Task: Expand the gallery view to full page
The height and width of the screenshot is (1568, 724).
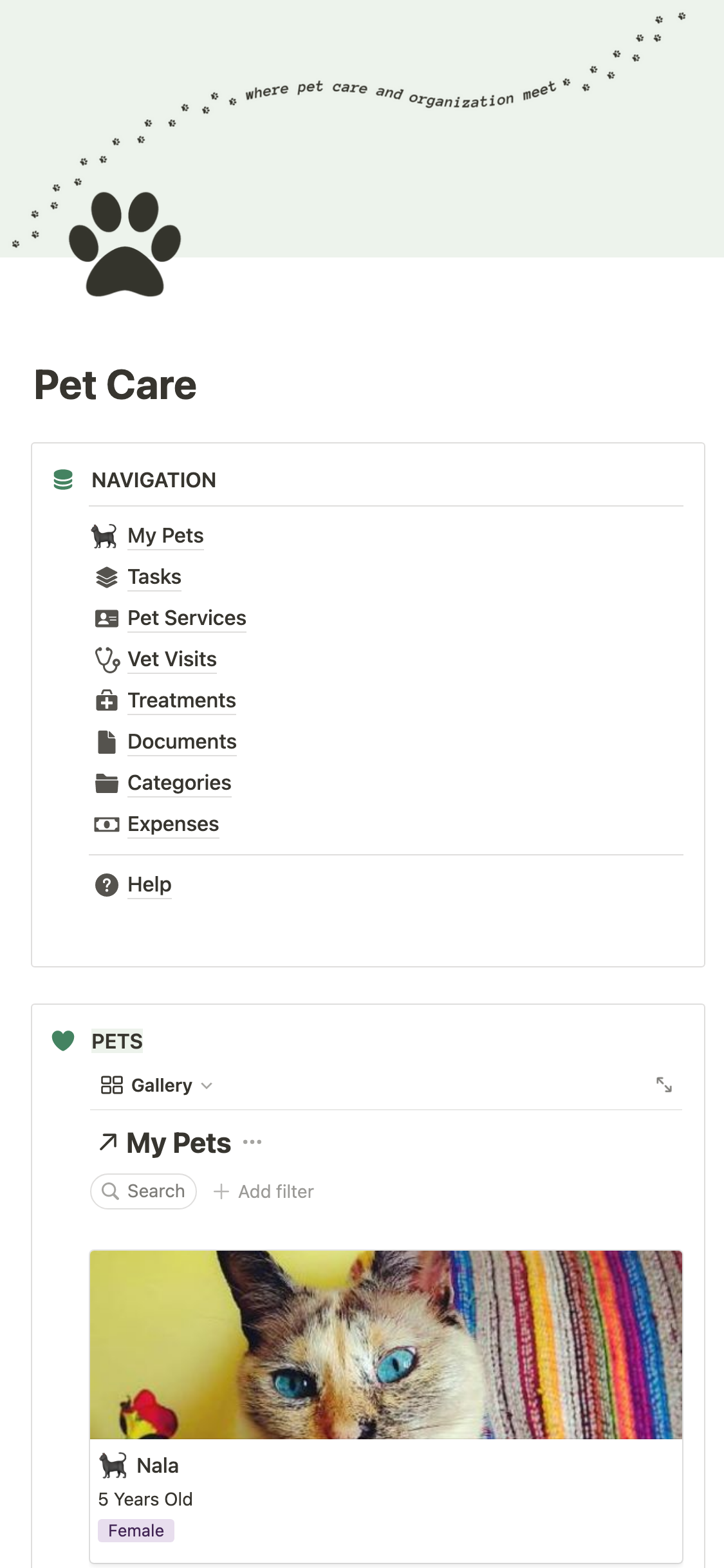Action: pyautogui.click(x=664, y=1085)
